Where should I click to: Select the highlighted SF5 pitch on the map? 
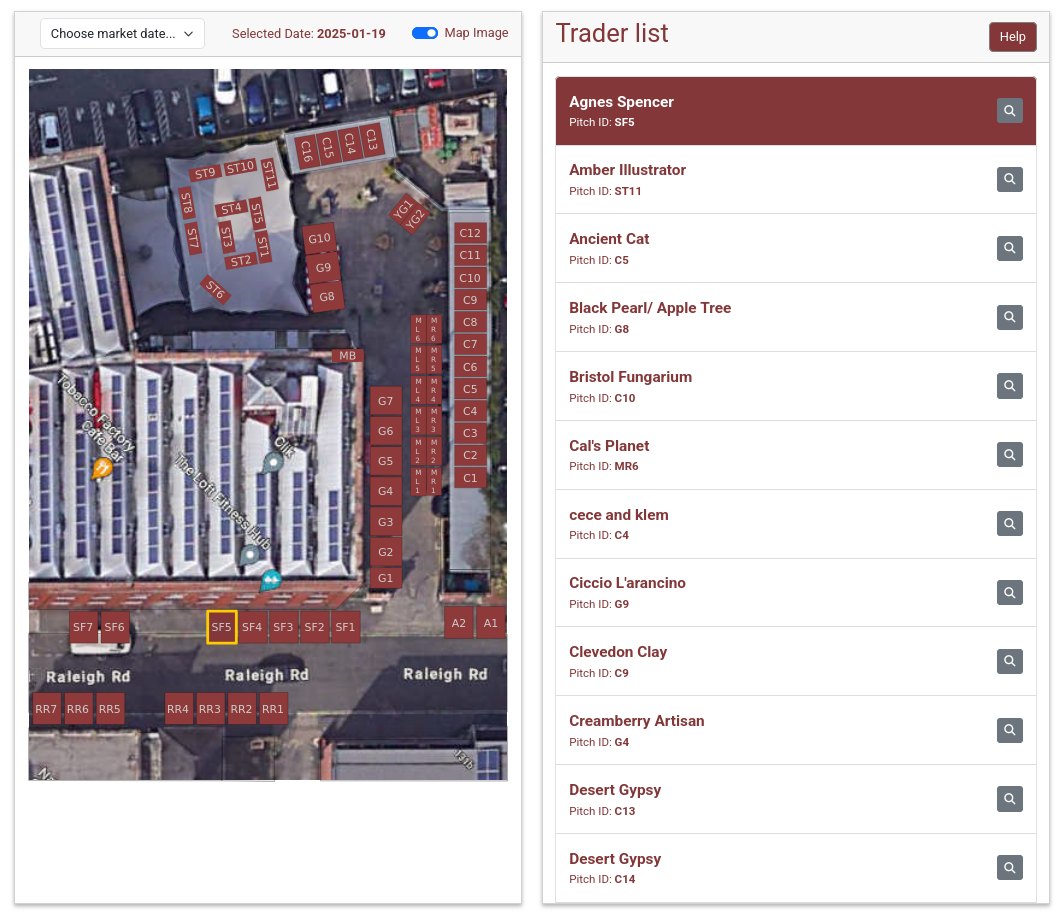tap(221, 627)
